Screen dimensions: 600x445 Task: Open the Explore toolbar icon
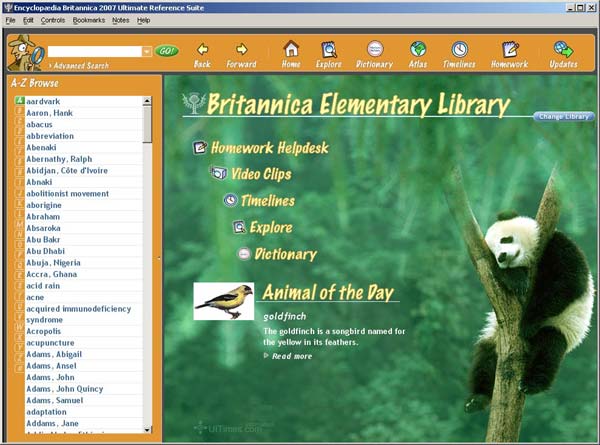click(329, 49)
